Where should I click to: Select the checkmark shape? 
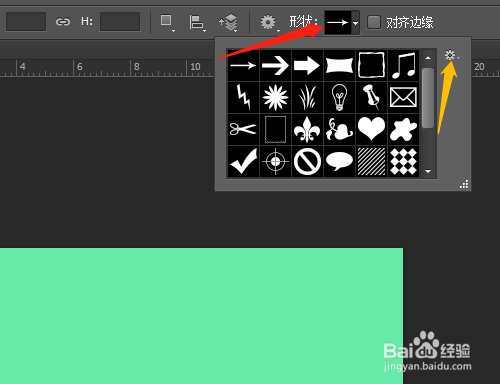click(243, 161)
